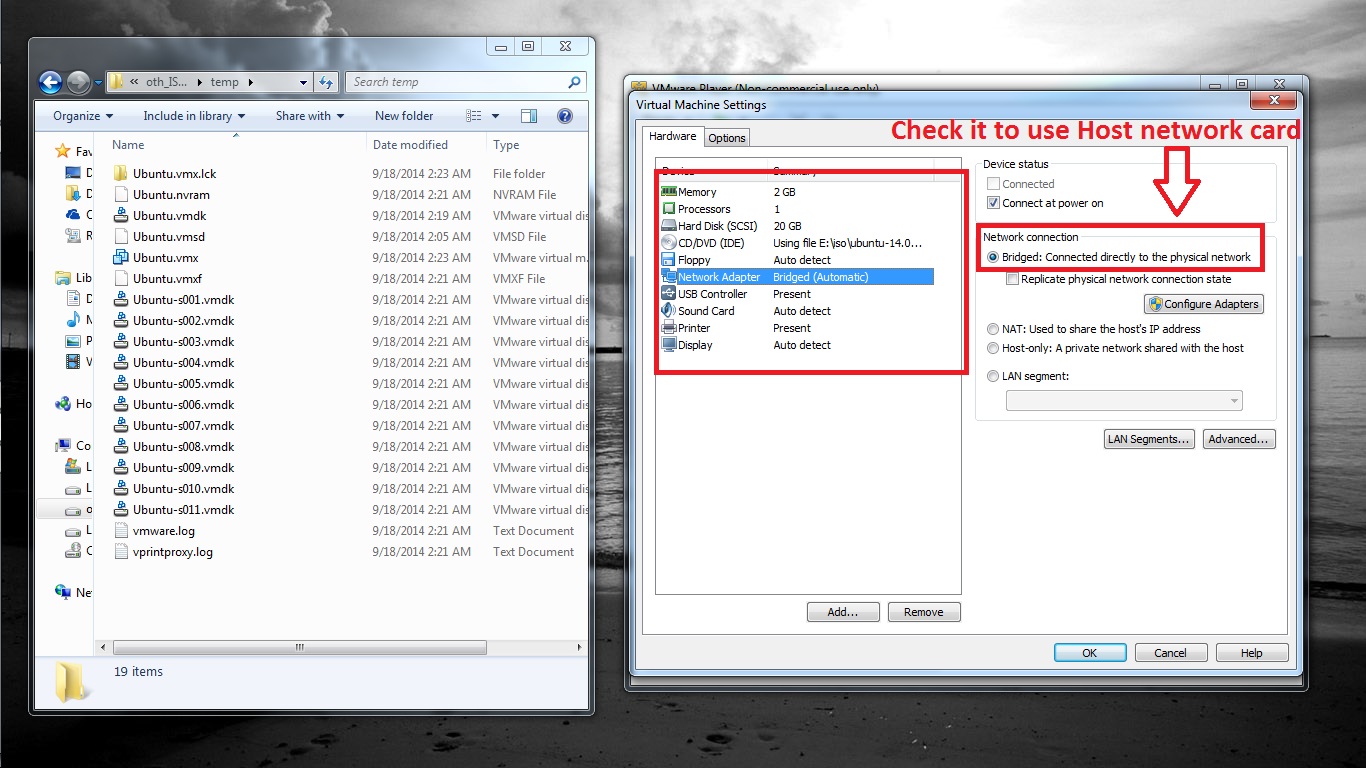The image size is (1366, 768).
Task: Select the Ubuntu.vmx.lck folder icon
Action: (x=121, y=174)
